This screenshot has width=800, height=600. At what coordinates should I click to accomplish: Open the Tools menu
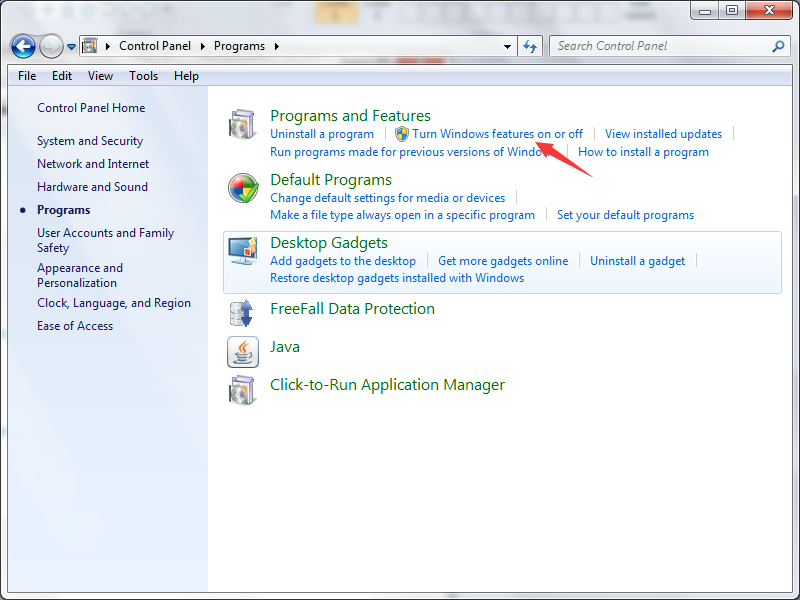point(143,76)
